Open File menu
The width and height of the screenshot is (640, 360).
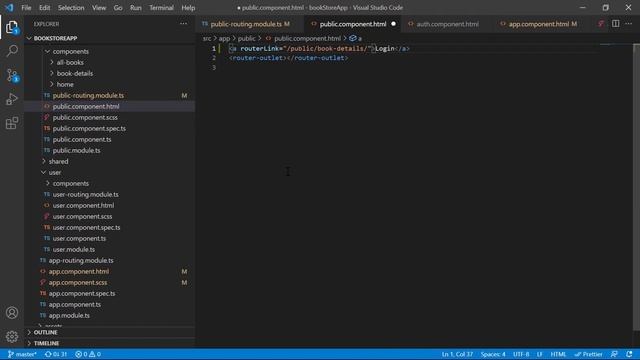[26, 8]
